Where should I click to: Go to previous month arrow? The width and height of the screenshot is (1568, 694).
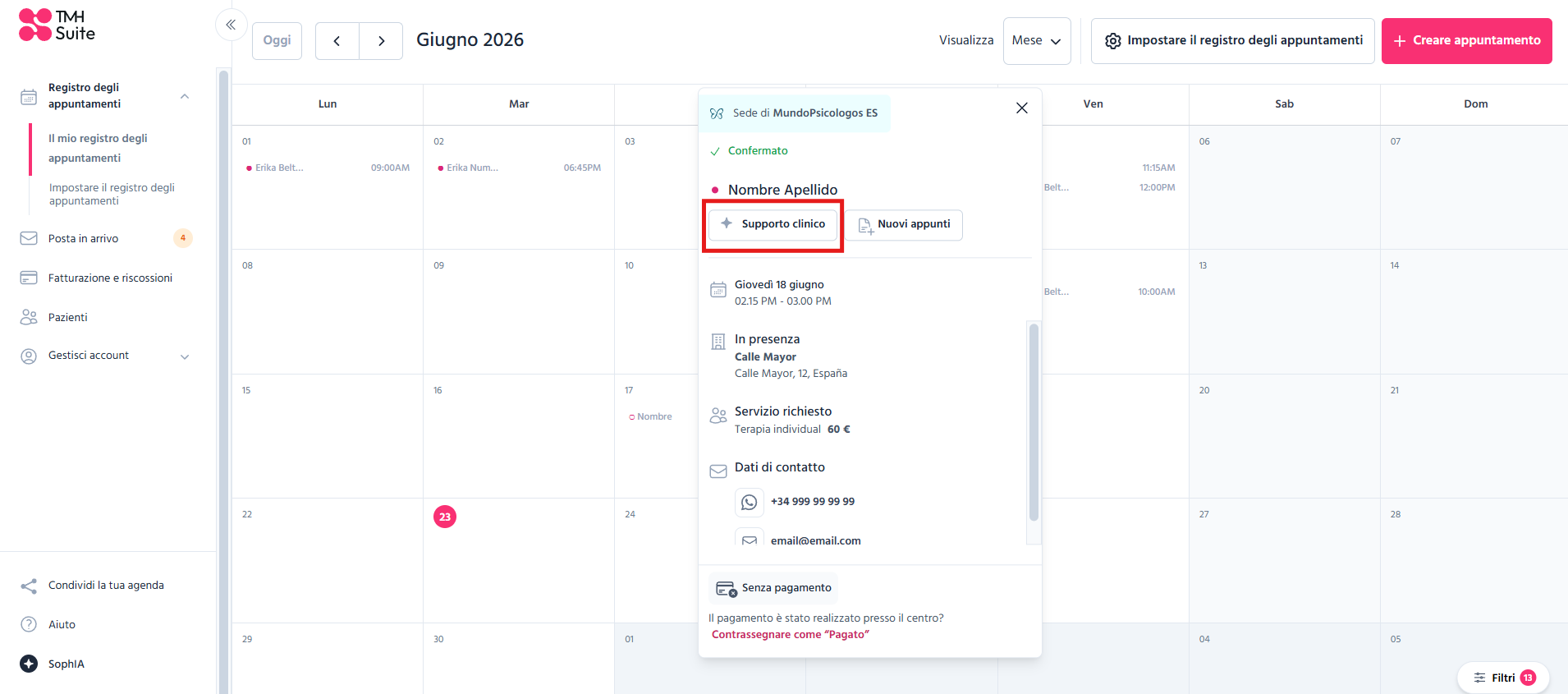(x=337, y=41)
